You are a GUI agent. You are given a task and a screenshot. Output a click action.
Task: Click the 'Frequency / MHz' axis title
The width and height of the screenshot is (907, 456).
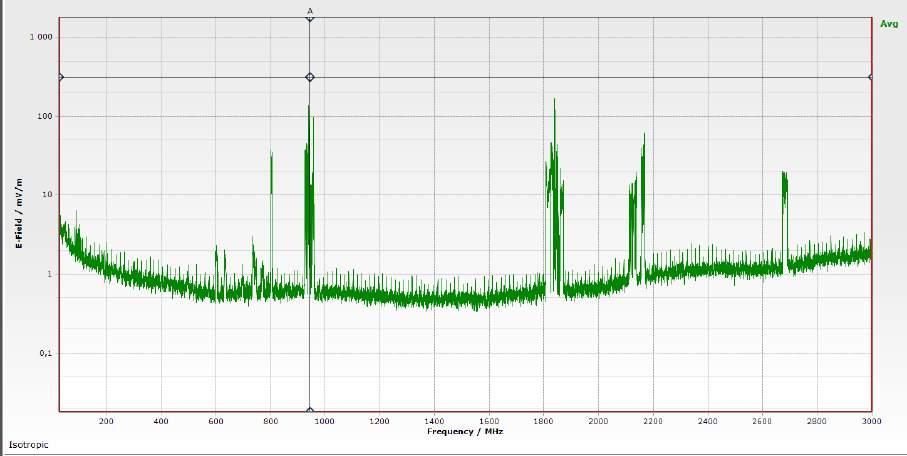[465, 432]
